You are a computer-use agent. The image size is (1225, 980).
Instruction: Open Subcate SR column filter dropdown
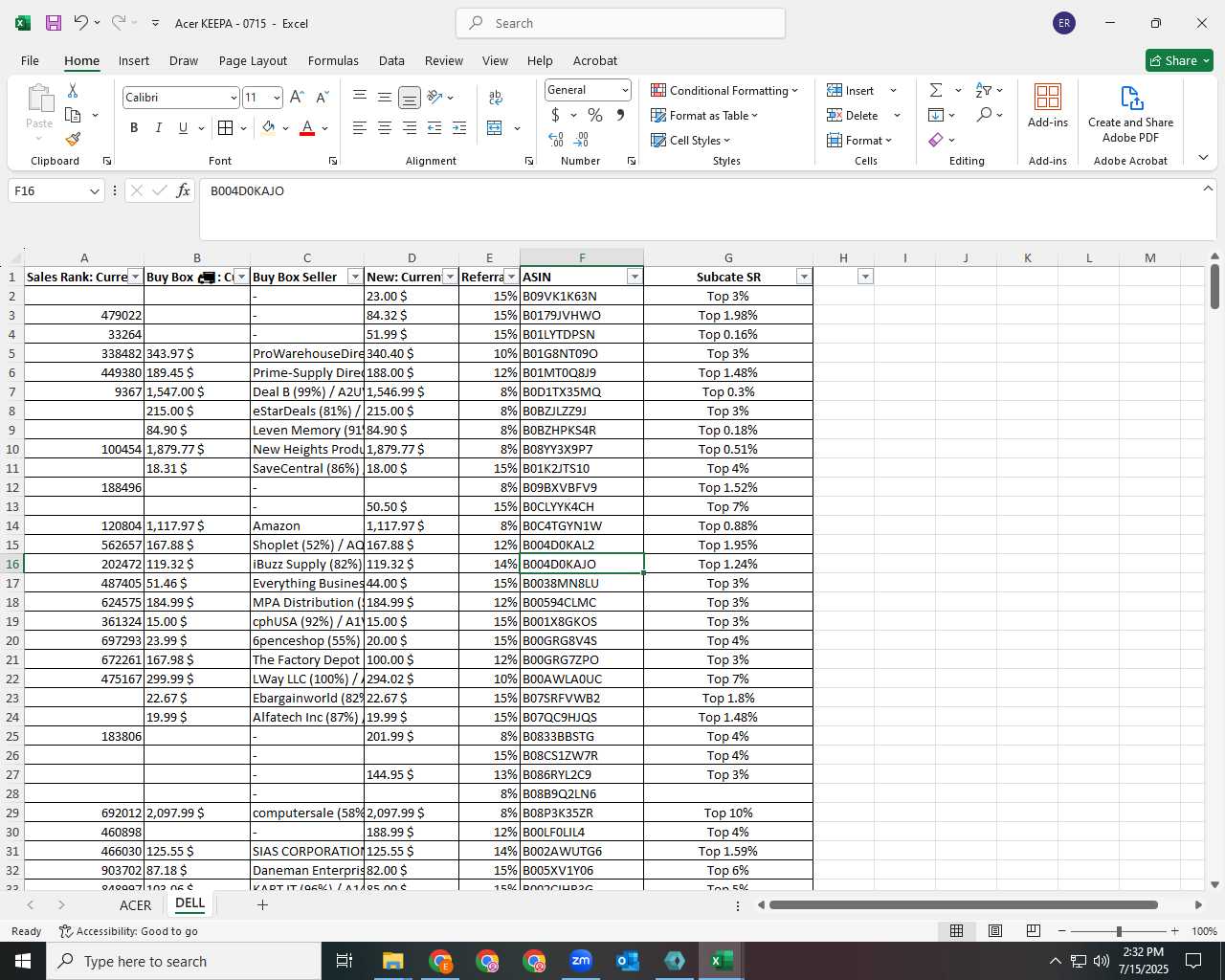[x=804, y=277]
